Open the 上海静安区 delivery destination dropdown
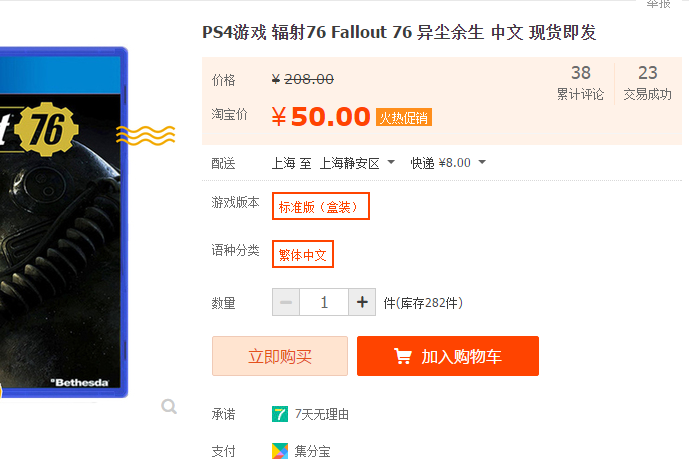Viewport: 689px width, 470px height. tap(357, 163)
